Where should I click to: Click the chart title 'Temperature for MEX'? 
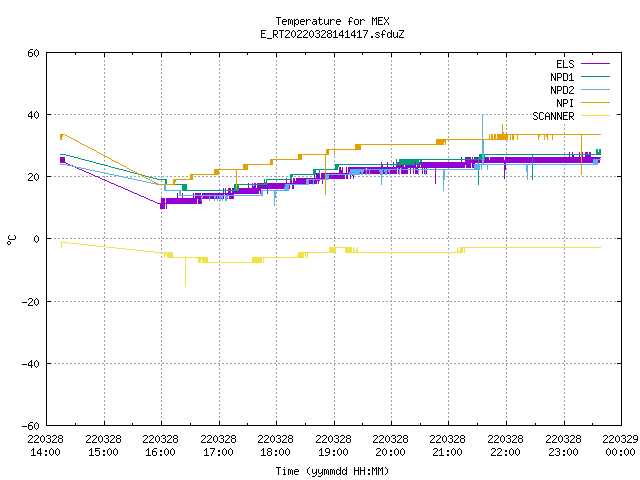tap(332, 21)
